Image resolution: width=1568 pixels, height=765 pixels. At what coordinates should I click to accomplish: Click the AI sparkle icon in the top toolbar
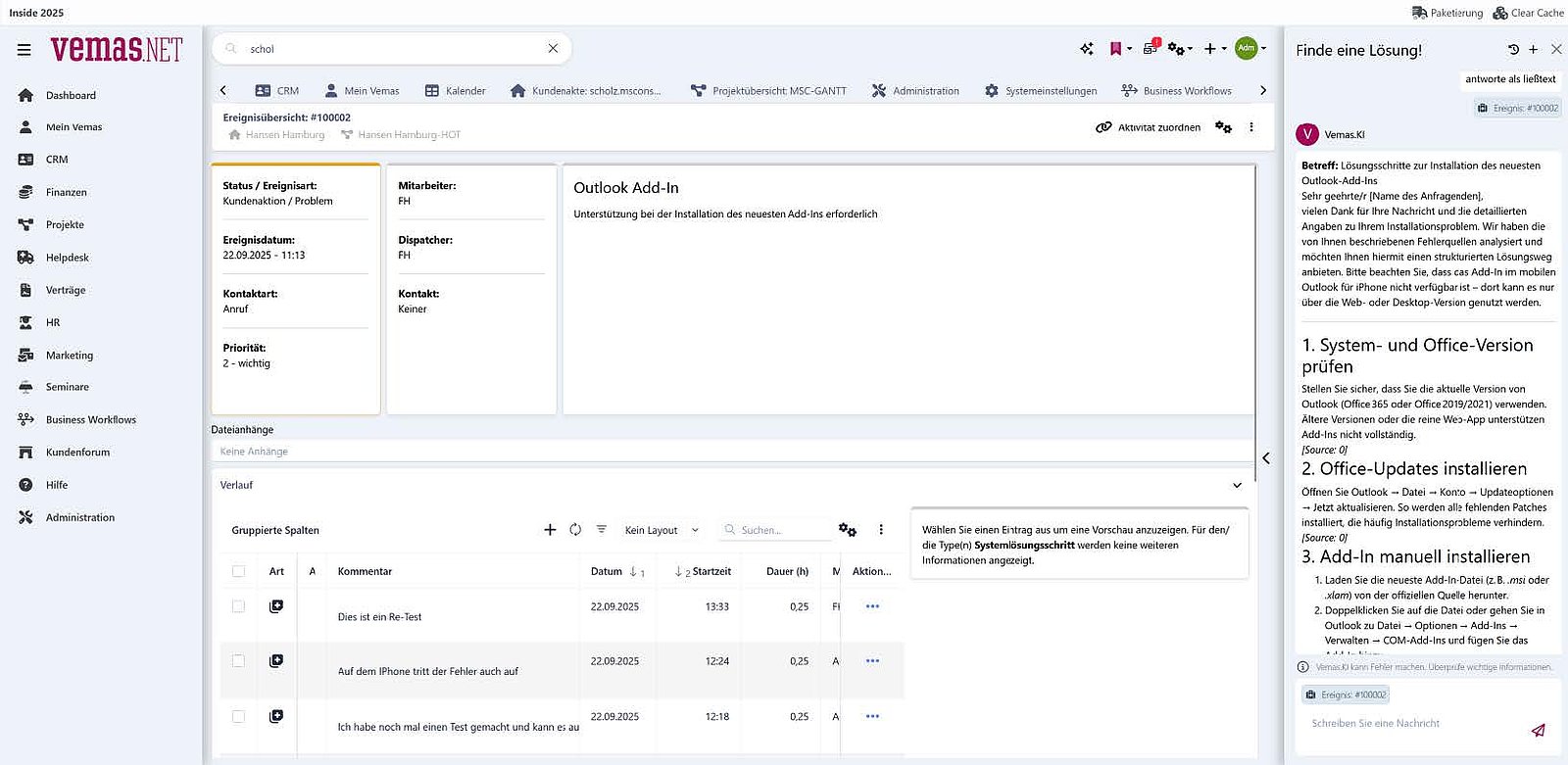[1087, 49]
